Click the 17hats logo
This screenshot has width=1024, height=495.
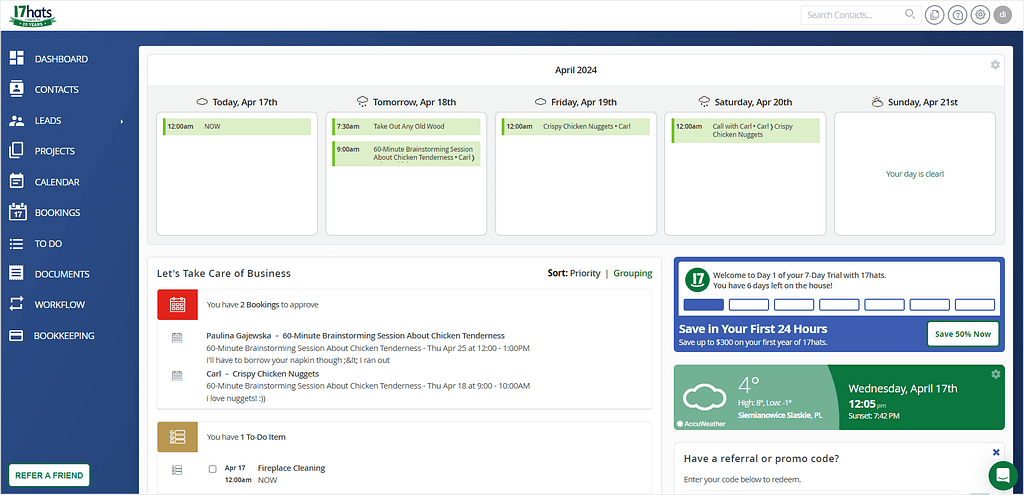(x=33, y=14)
